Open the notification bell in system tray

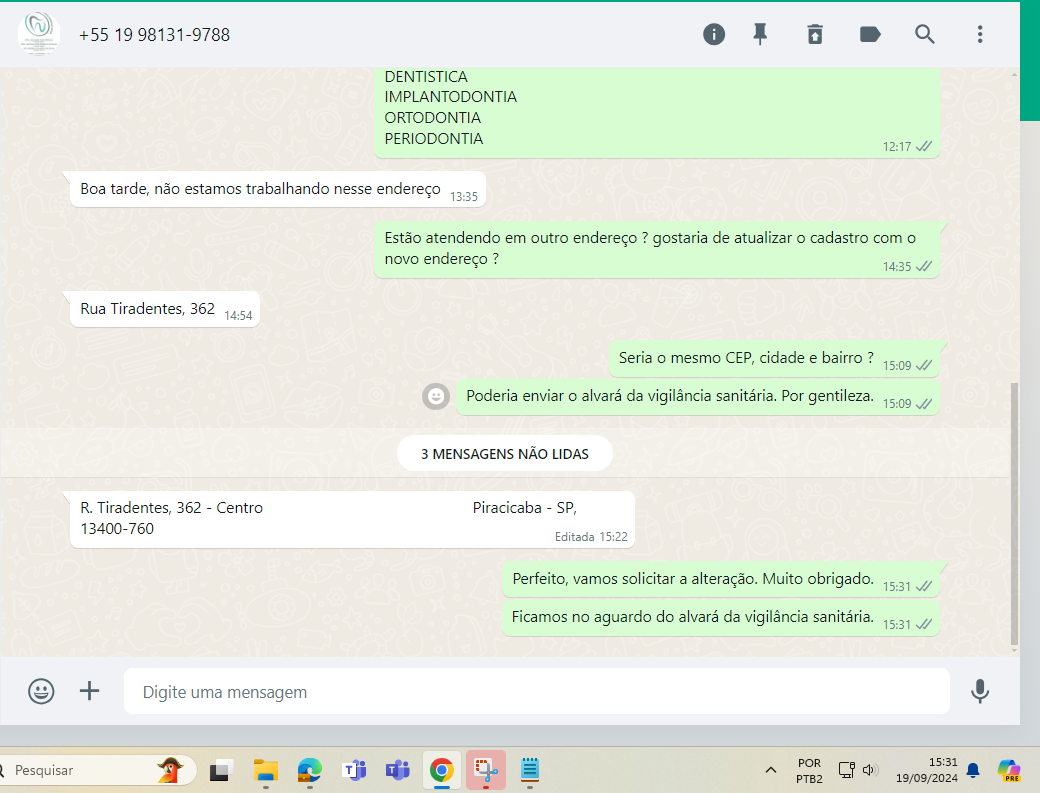(973, 770)
